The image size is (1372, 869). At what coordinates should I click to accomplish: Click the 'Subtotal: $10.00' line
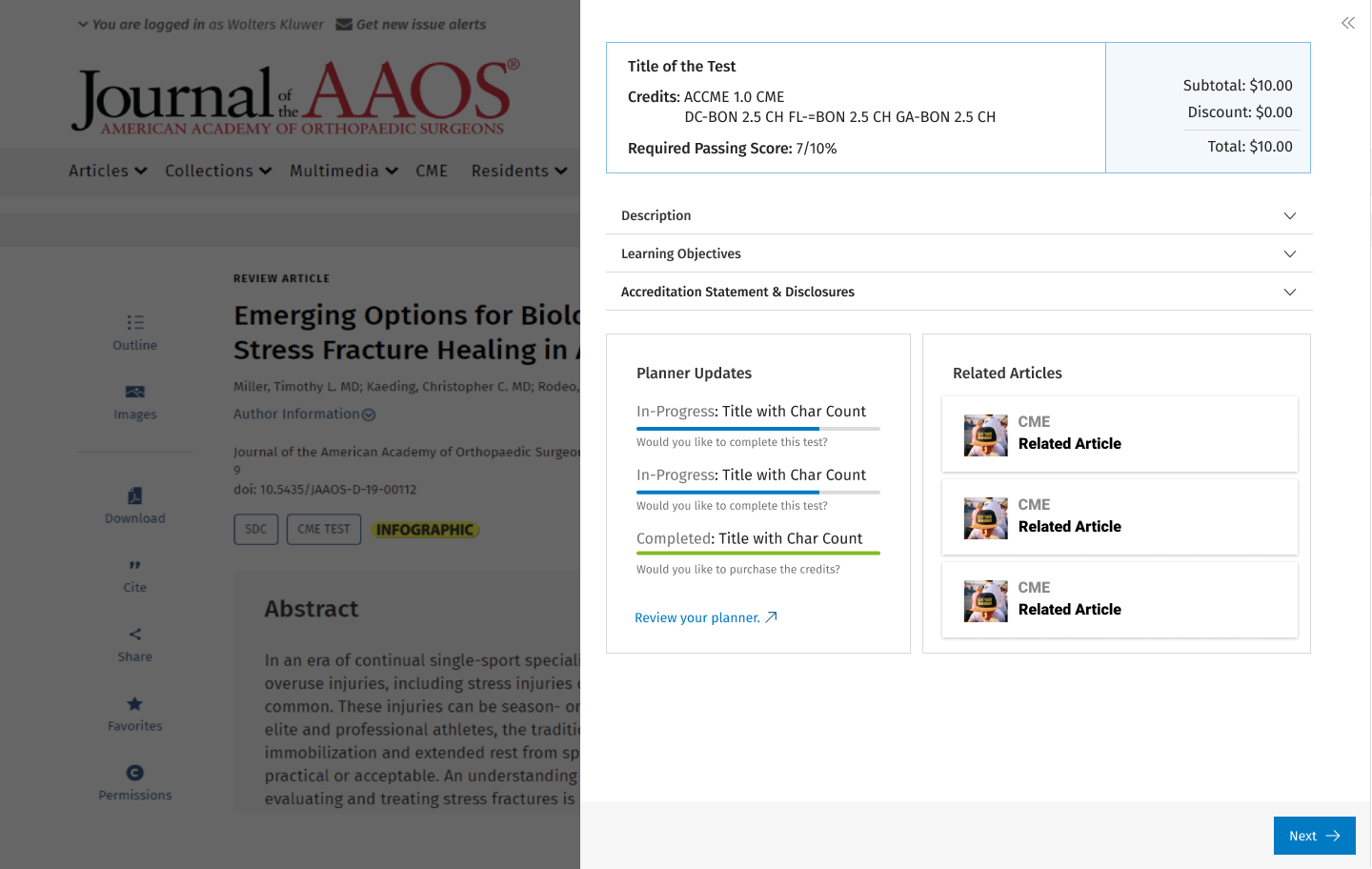[1238, 86]
